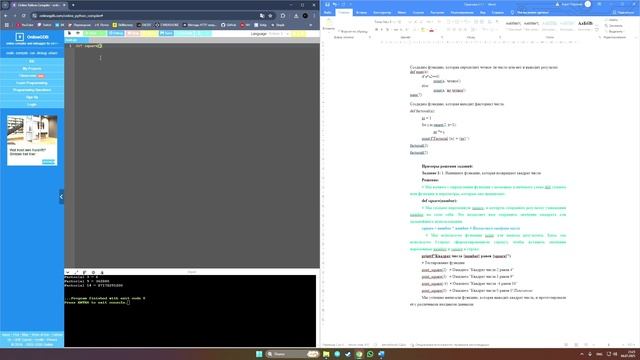Open the YouTube bookmark
The image size is (640, 360).
[x=25, y=25]
